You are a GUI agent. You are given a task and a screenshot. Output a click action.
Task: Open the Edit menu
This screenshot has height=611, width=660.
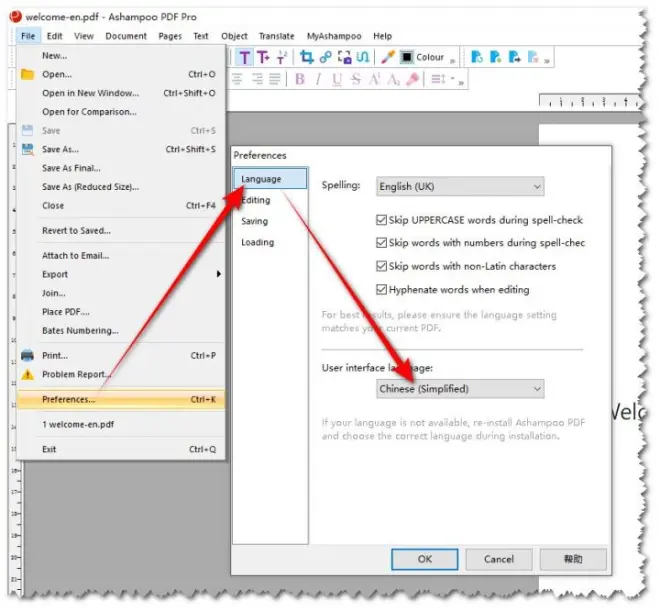[x=54, y=36]
